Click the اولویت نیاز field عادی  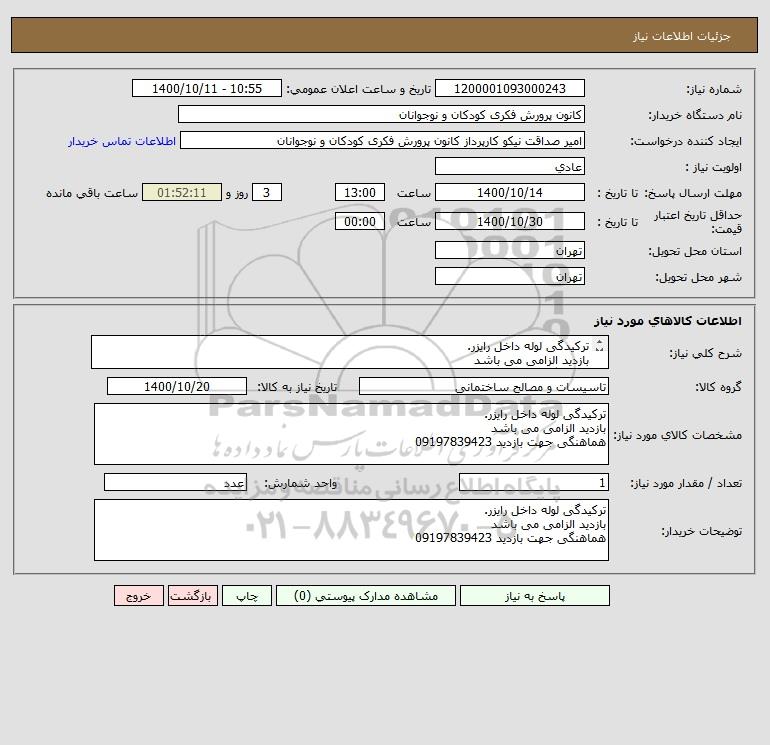click(x=510, y=166)
